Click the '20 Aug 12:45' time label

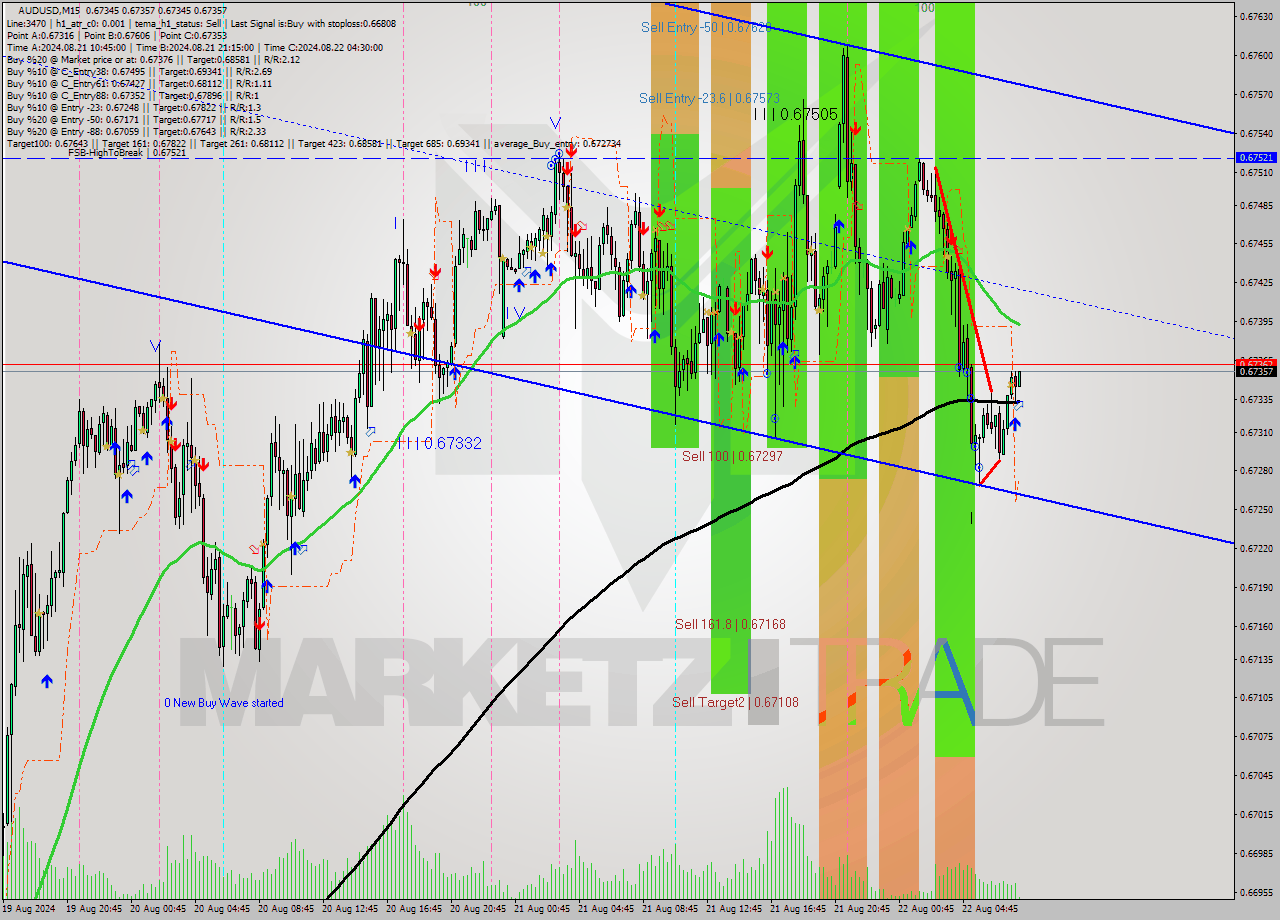[351, 910]
